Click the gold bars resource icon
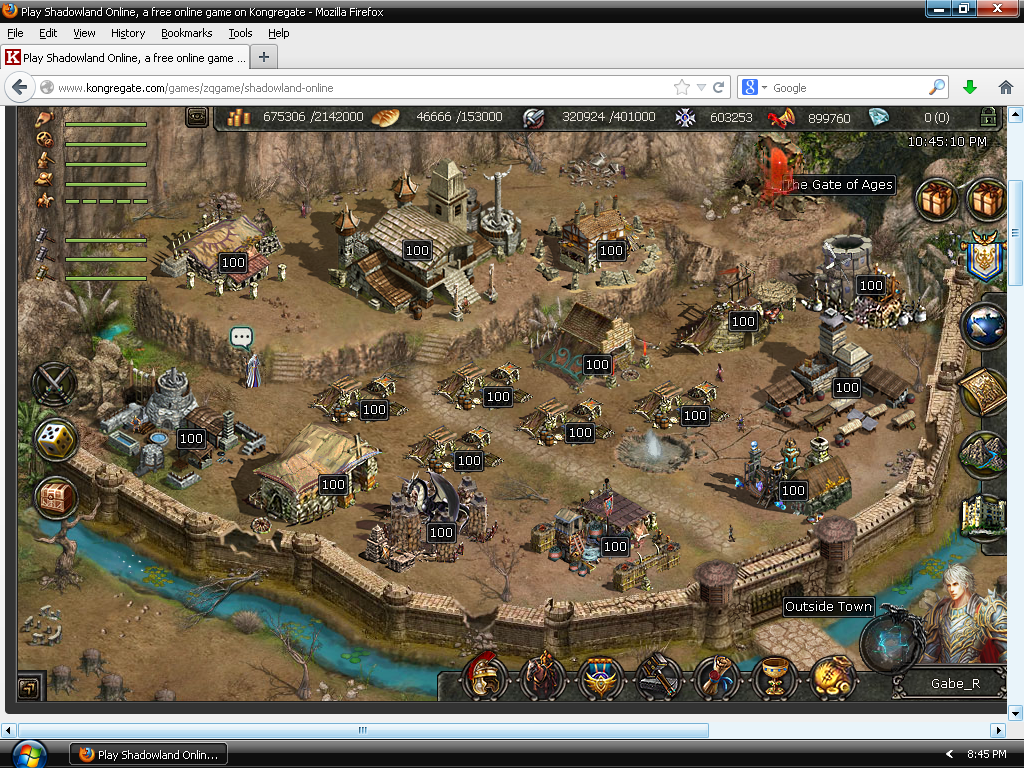This screenshot has width=1024, height=768. (239, 118)
